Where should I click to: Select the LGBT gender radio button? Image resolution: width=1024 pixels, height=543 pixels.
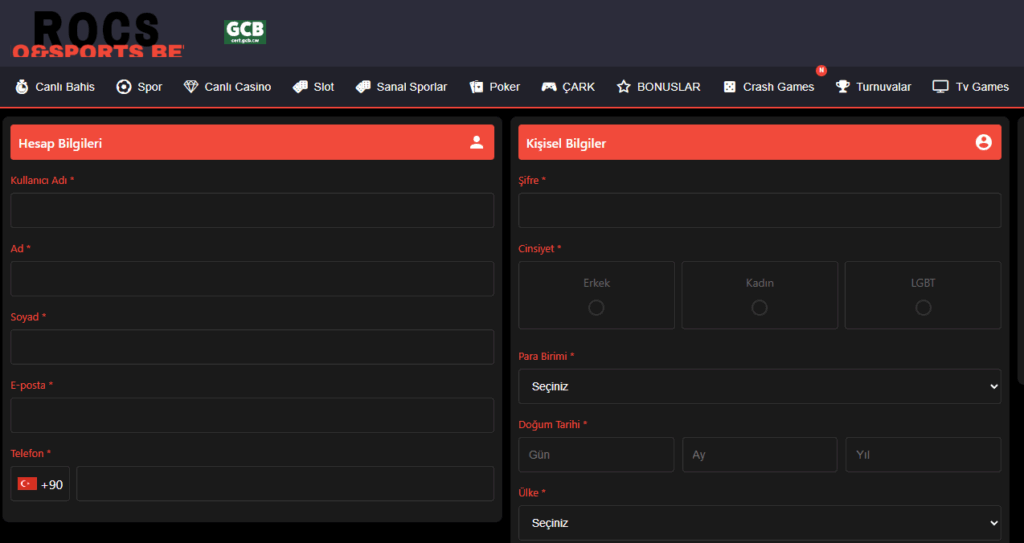point(923,307)
